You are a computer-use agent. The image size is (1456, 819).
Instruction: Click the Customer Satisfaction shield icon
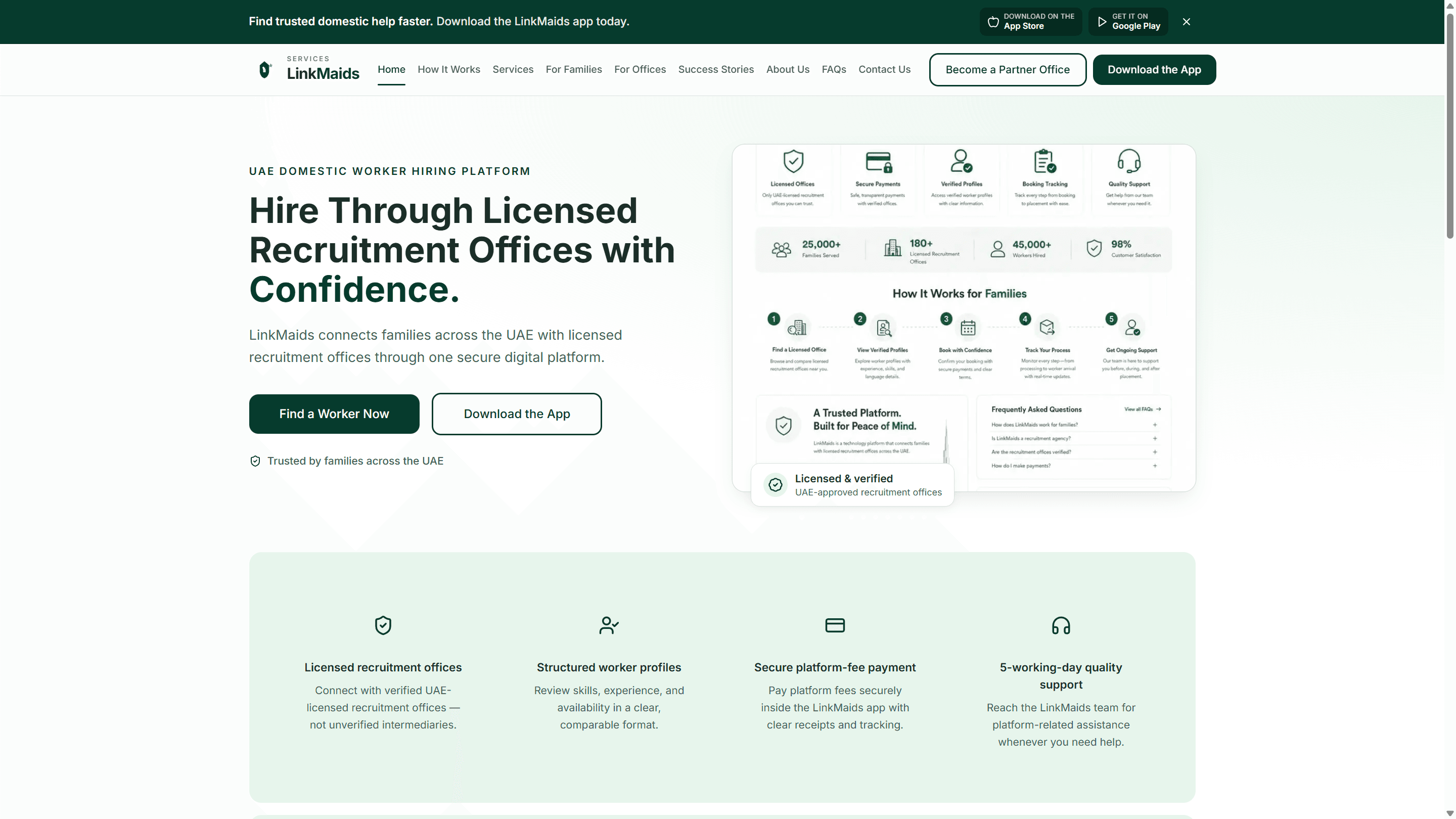click(1094, 248)
